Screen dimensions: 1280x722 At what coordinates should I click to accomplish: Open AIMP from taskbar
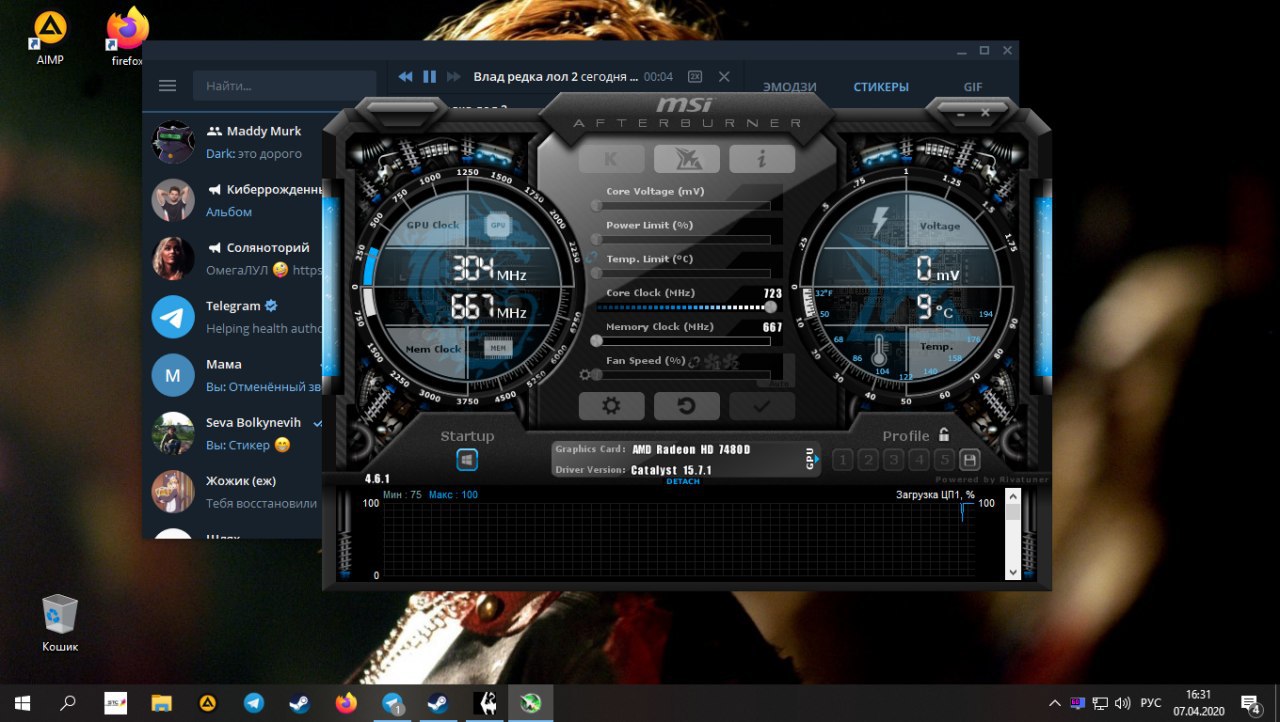coord(208,703)
